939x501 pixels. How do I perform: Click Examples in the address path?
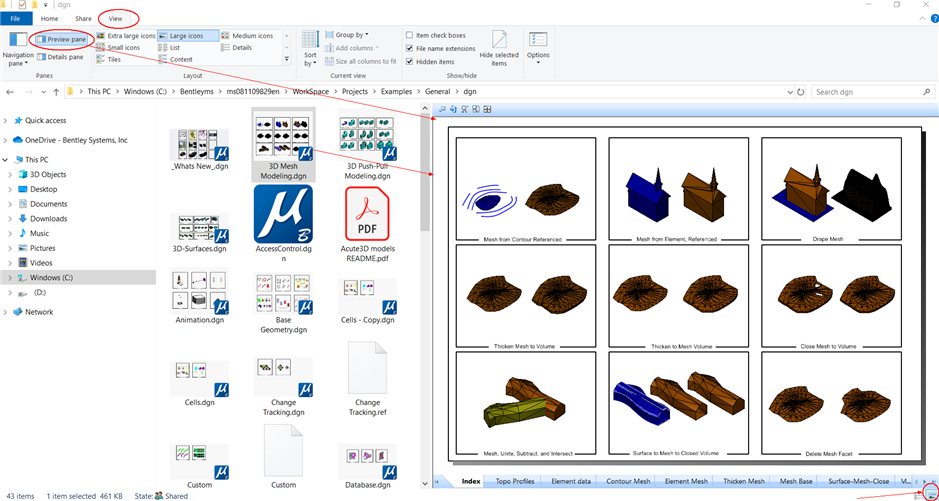pyautogui.click(x=398, y=92)
